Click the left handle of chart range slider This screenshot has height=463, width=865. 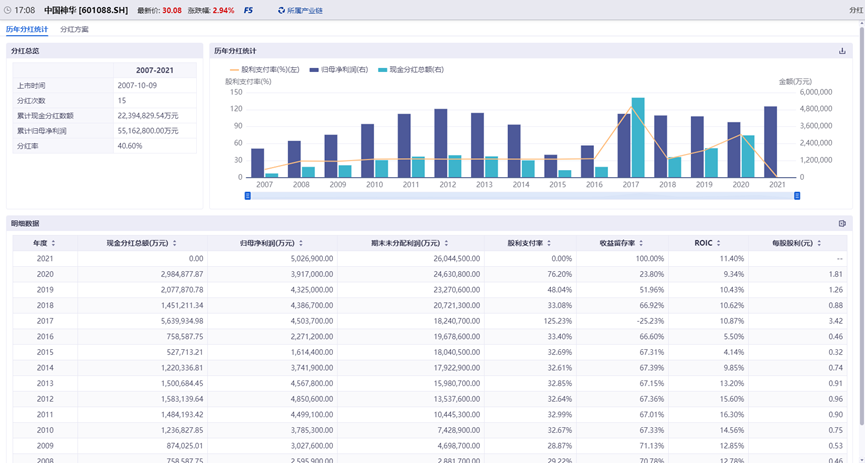point(247,196)
